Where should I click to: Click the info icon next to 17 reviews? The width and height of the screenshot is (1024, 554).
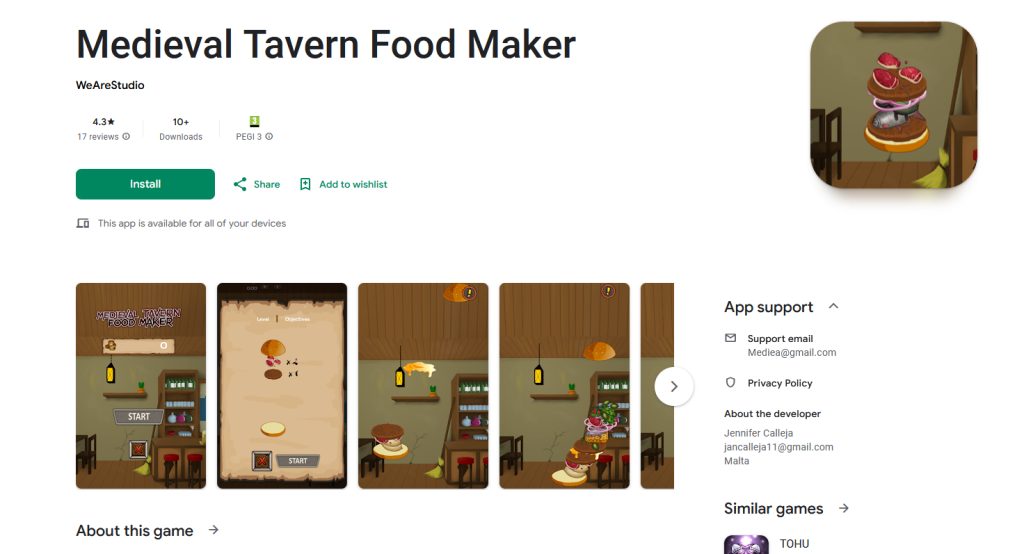(126, 137)
